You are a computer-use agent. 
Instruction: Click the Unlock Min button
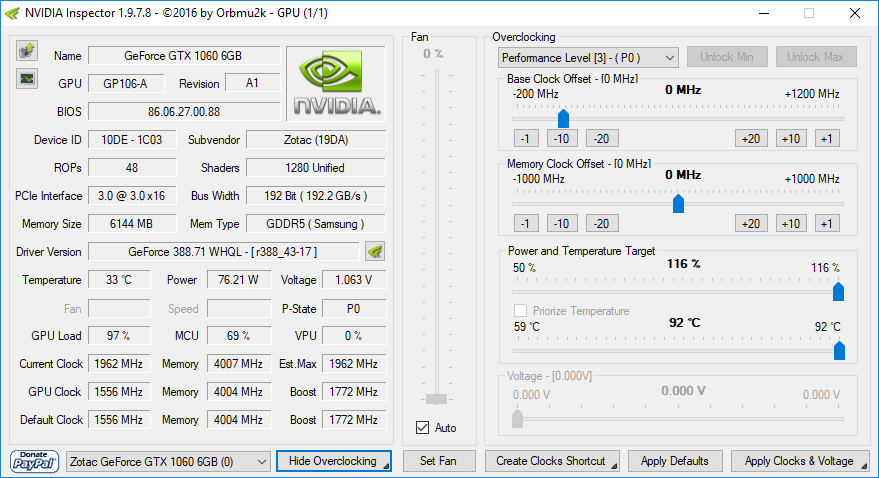727,57
